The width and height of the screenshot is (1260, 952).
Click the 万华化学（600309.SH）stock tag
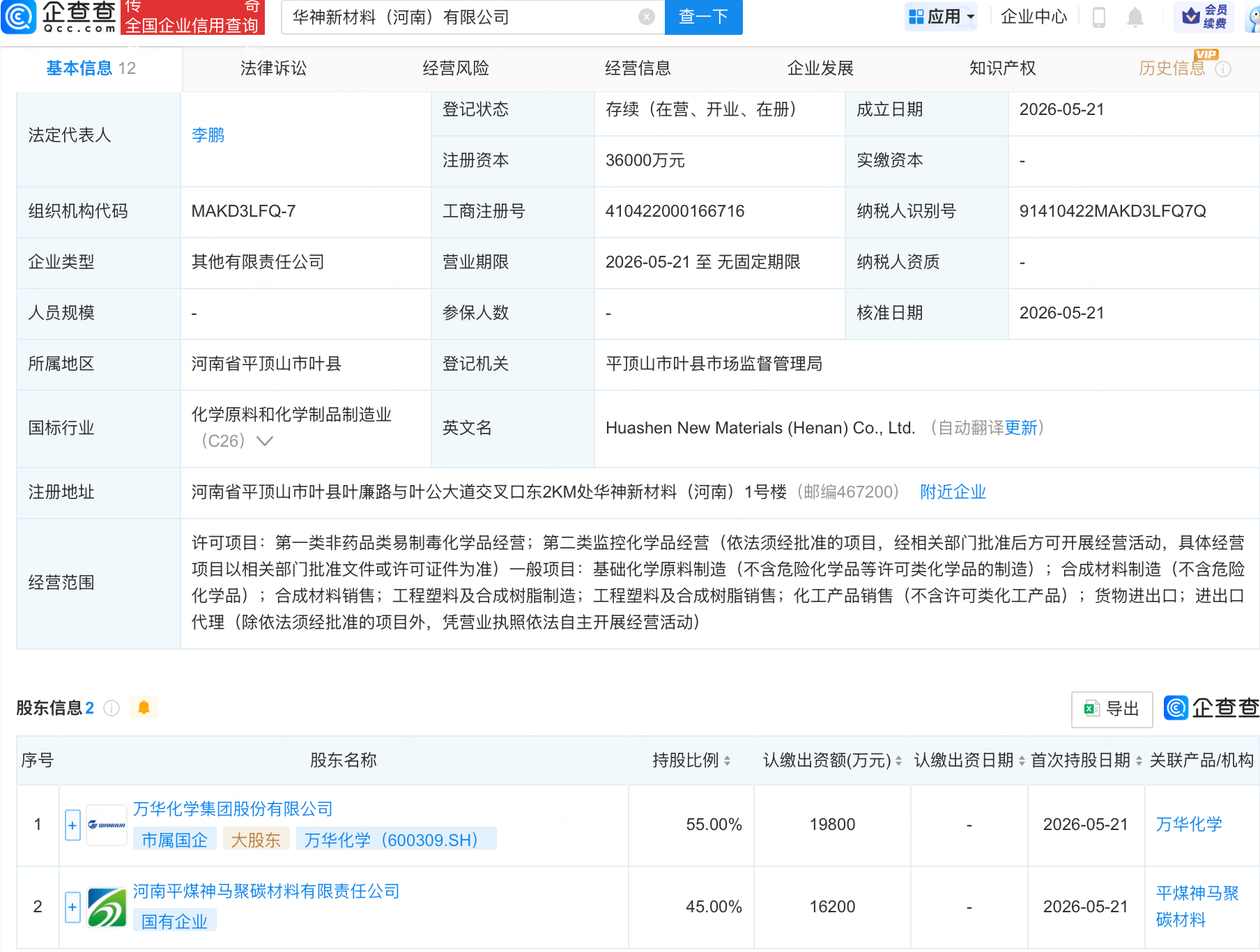click(396, 840)
